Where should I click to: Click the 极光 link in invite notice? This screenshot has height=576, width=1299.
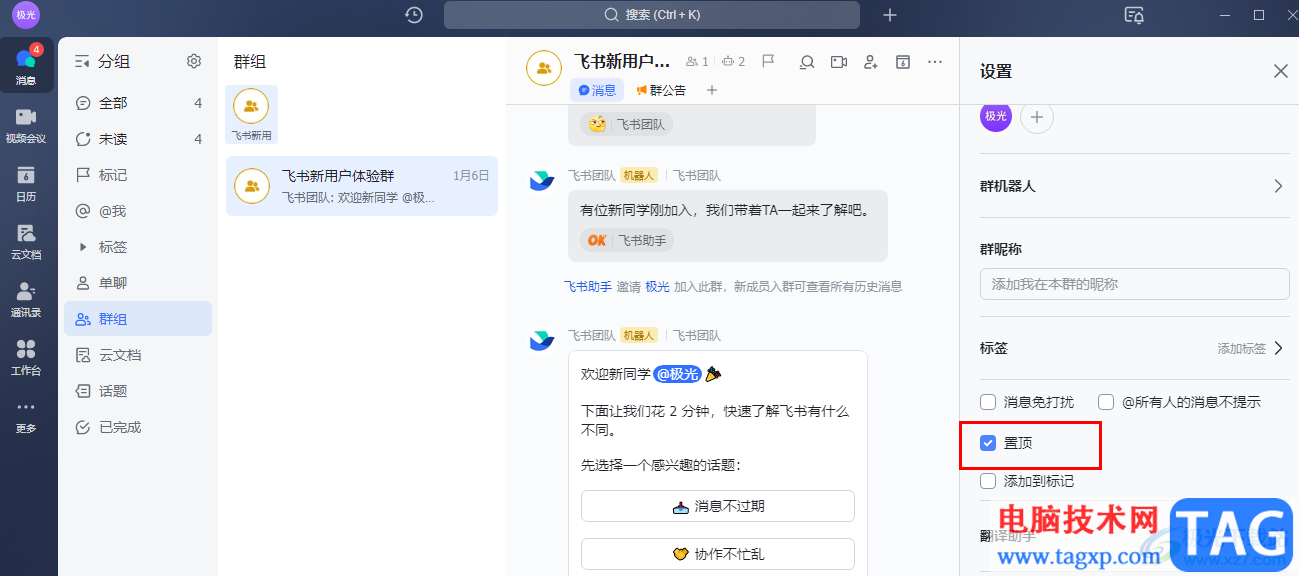click(x=657, y=286)
